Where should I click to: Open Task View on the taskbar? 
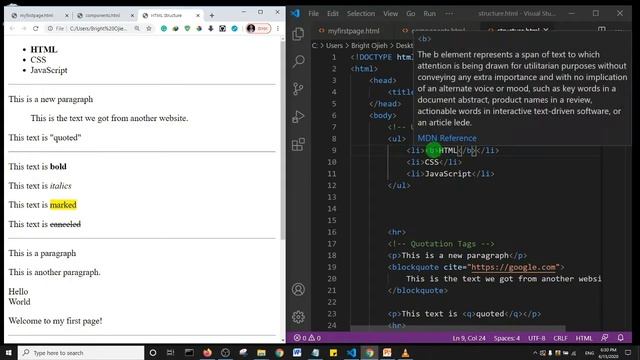pyautogui.click(x=171, y=353)
